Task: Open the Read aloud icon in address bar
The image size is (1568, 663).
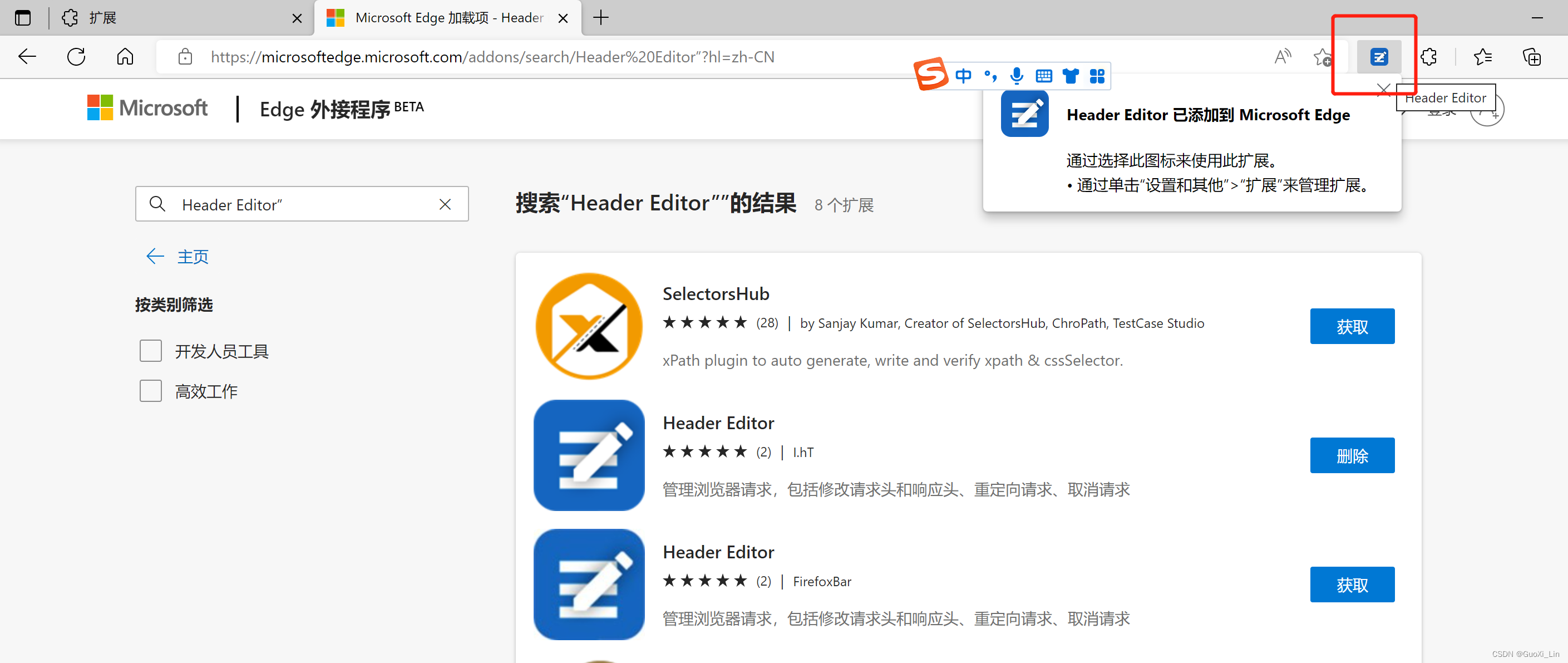Action: pos(1283,57)
